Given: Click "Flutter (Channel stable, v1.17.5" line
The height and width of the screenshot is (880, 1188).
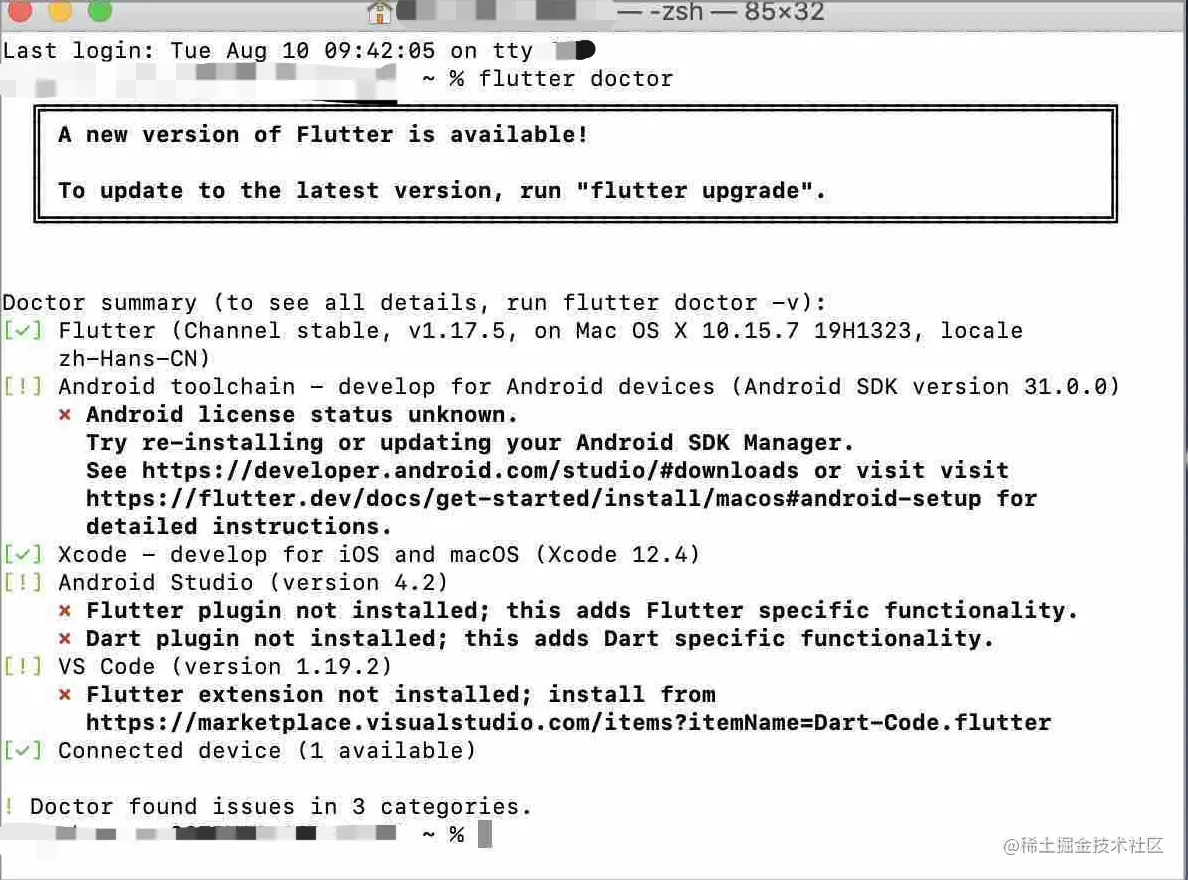Looking at the screenshot, I should click(540, 330).
